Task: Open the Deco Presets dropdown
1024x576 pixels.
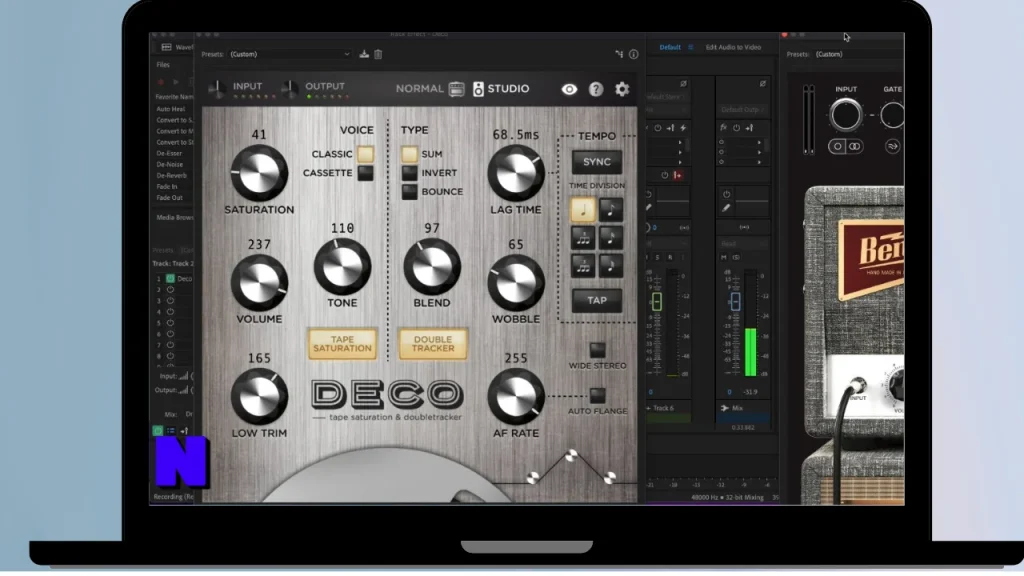Action: click(289, 54)
